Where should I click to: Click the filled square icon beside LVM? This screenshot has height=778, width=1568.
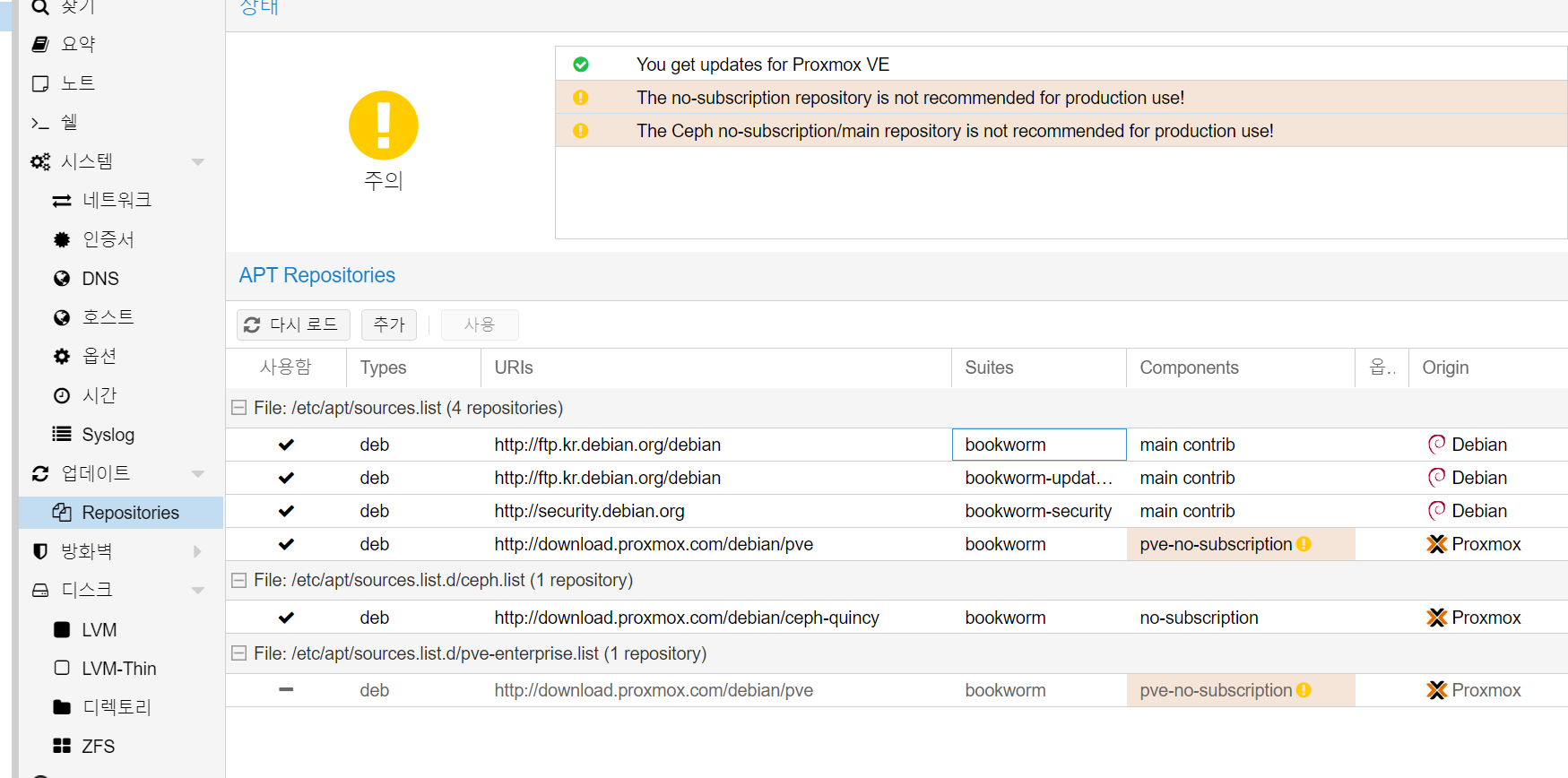62,629
